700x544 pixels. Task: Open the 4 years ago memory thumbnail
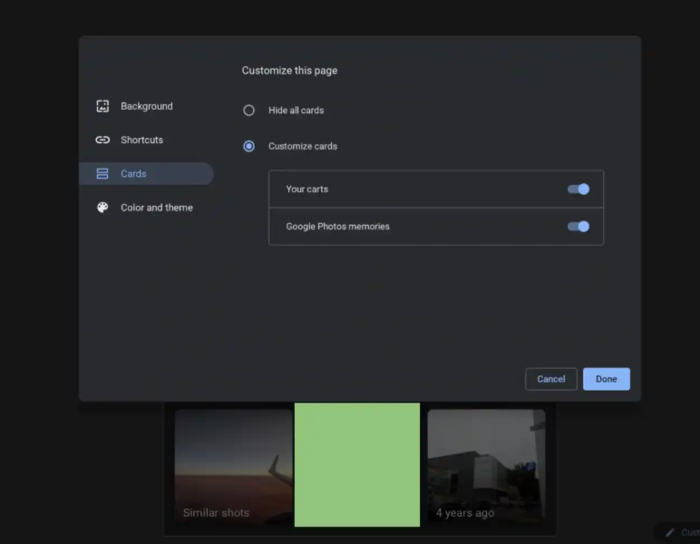pyautogui.click(x=486, y=467)
